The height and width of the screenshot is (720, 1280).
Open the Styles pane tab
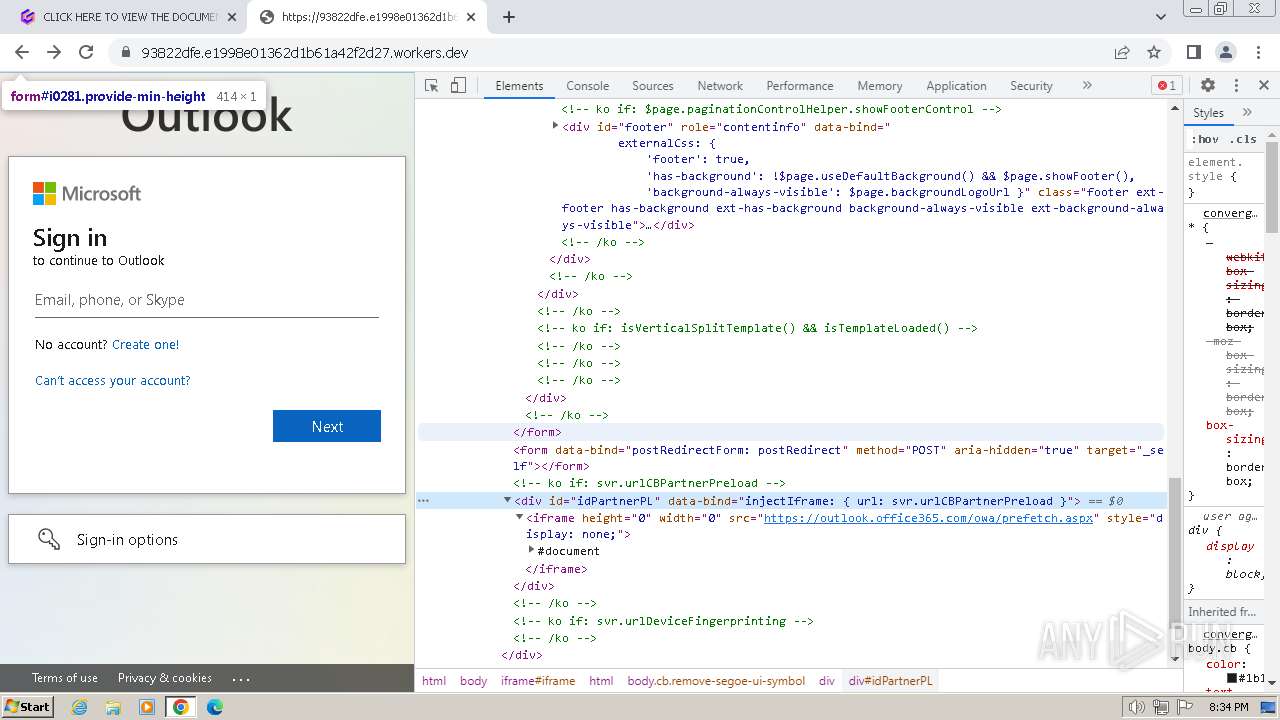click(x=1208, y=113)
